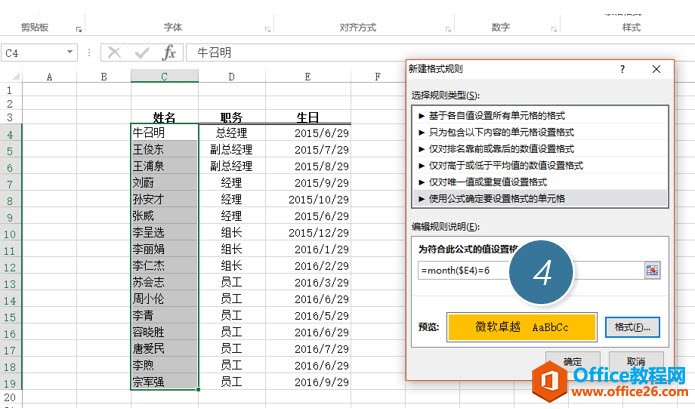Screen dimensions: 695x409
Task: Click cell containing 刘蔚
Action: 164,183
